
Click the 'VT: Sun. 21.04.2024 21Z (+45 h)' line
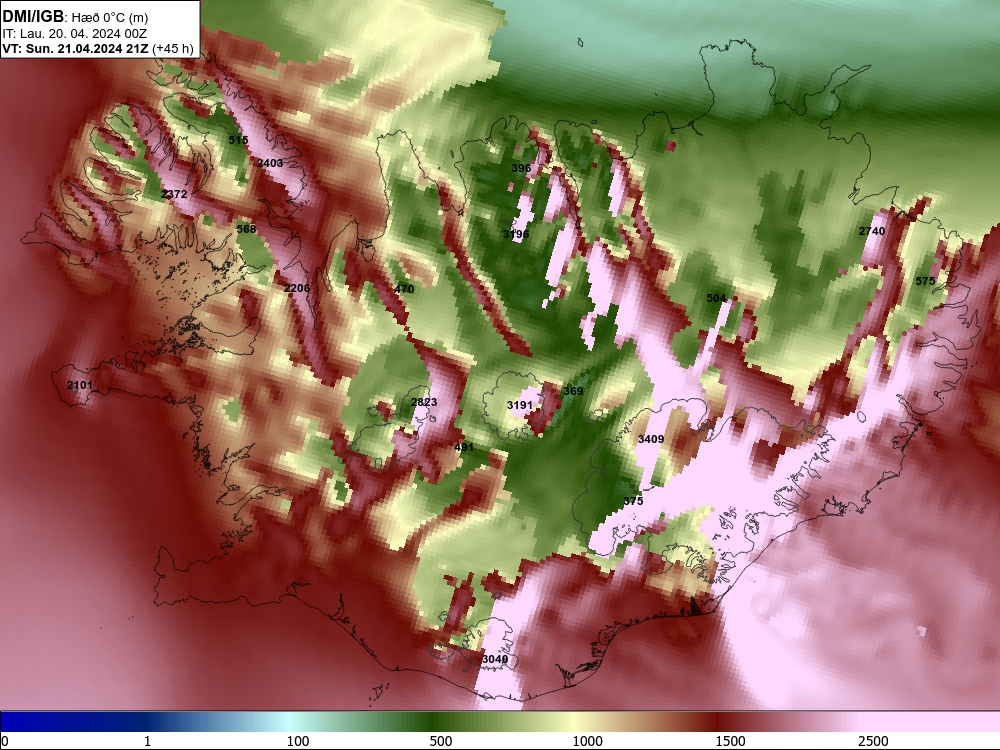pyautogui.click(x=98, y=49)
